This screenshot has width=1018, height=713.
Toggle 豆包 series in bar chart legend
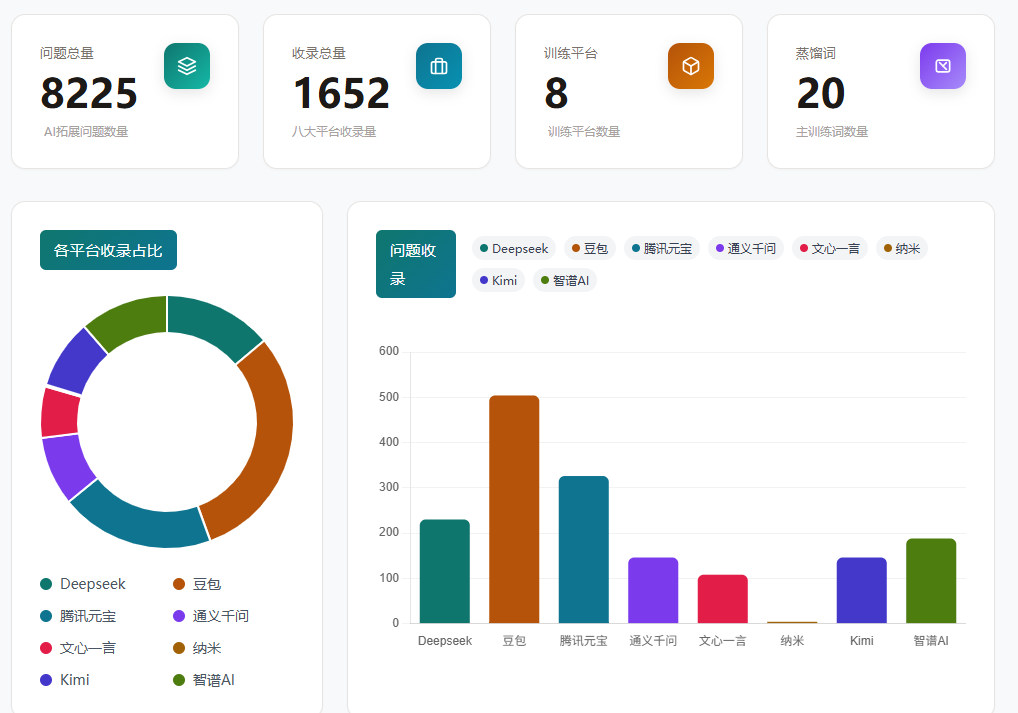point(590,248)
